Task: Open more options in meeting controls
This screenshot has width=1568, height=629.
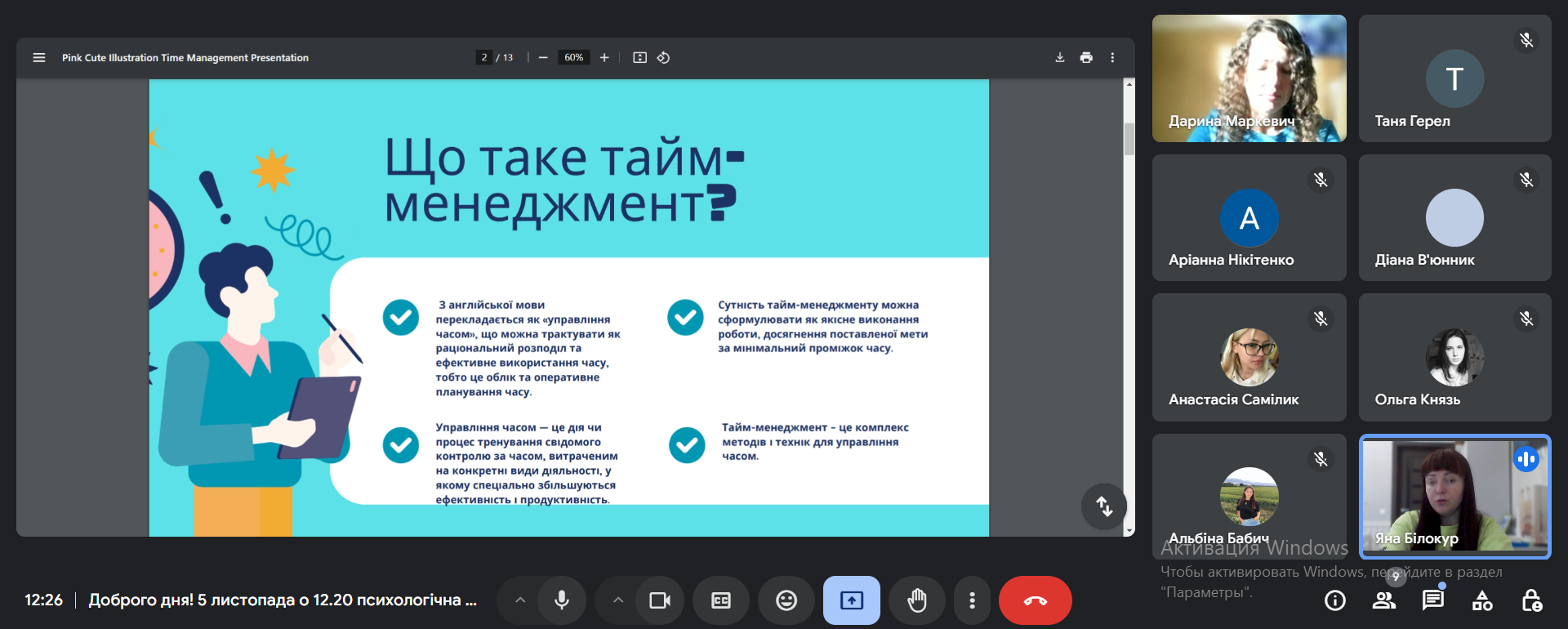Action: point(971,600)
